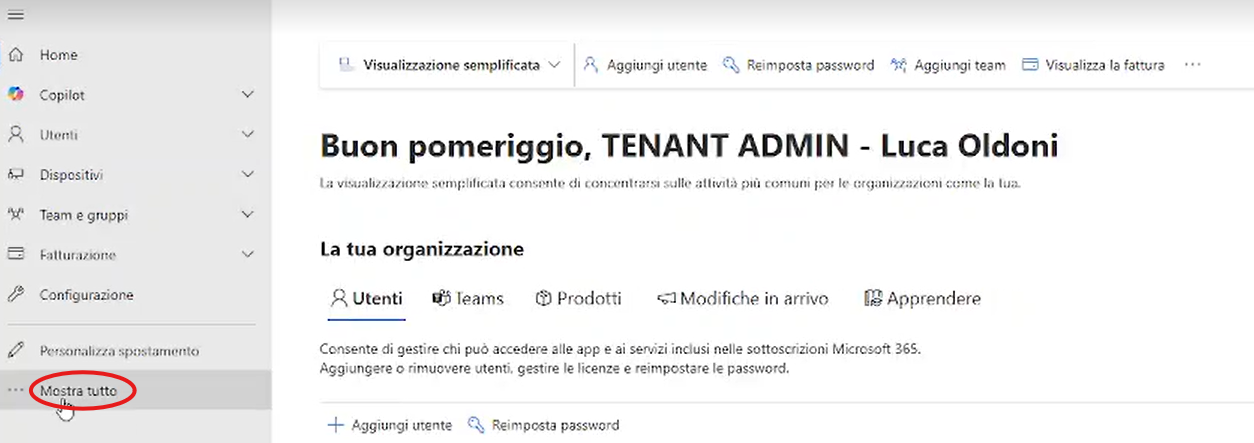1254x443 pixels.
Task: Expand the Utenti section chevron
Action: 248,135
